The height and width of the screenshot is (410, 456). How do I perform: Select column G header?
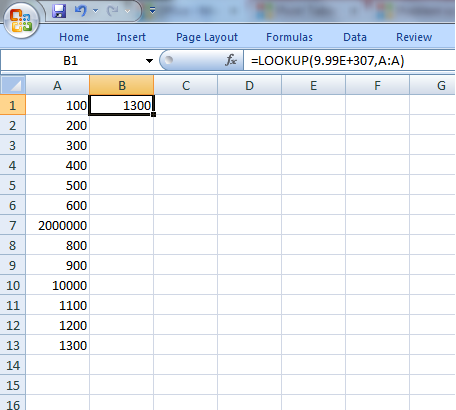coord(433,85)
